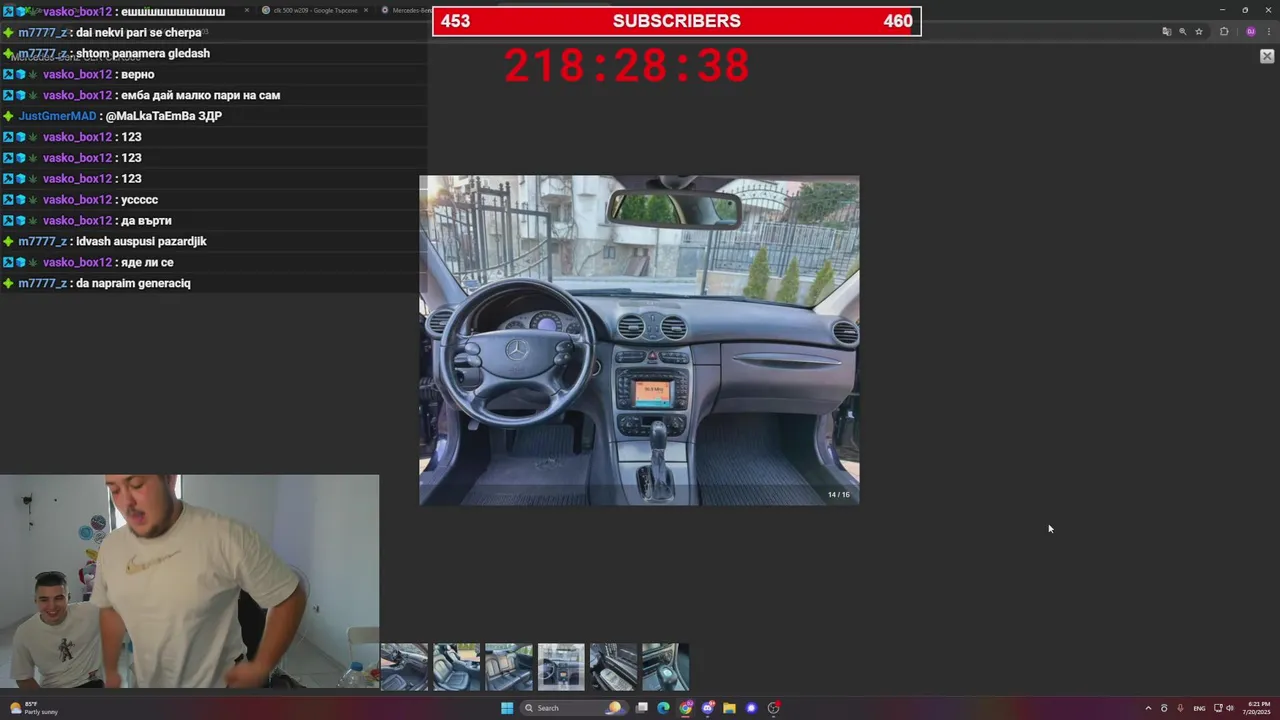
Task: Click the zoom magnifier icon in address bar
Action: [x=1182, y=32]
